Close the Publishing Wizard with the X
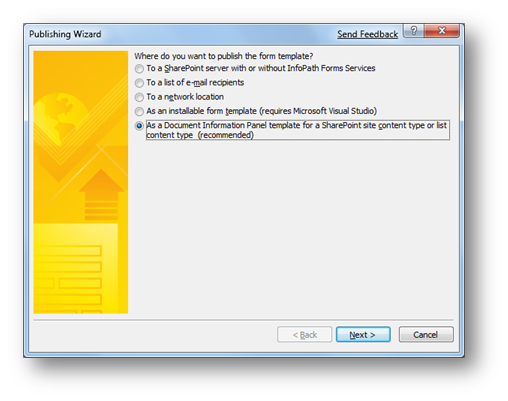This screenshot has width=508, height=401. point(442,31)
